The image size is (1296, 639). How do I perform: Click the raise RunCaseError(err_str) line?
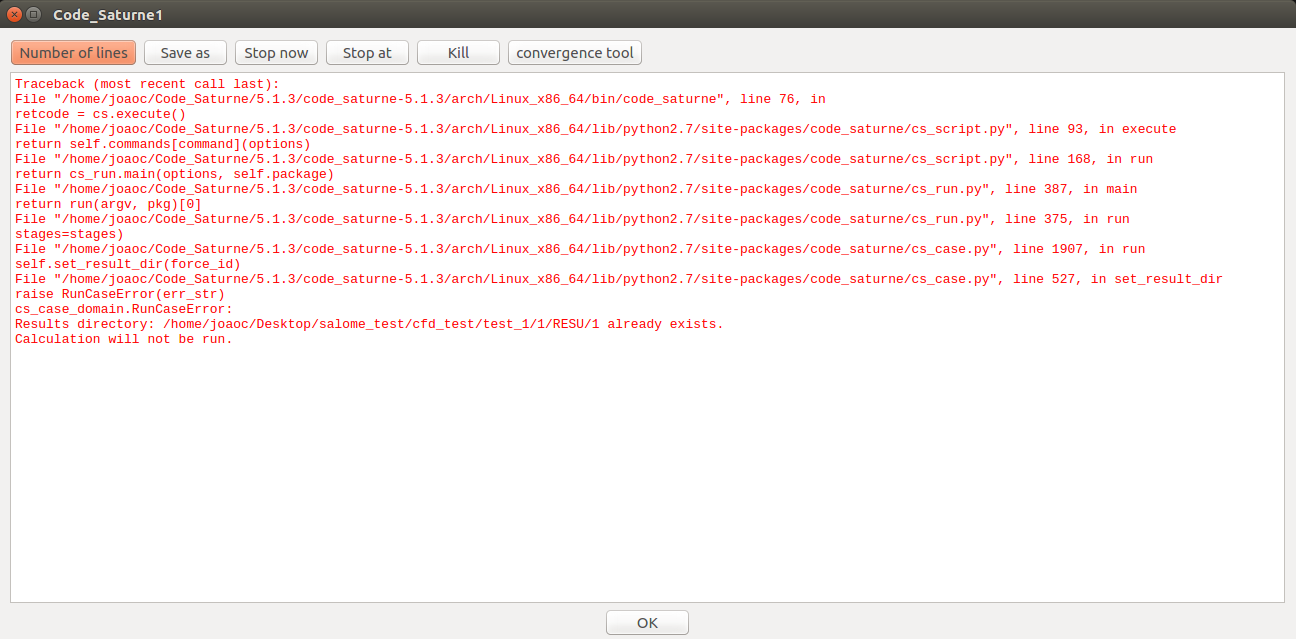pos(120,294)
